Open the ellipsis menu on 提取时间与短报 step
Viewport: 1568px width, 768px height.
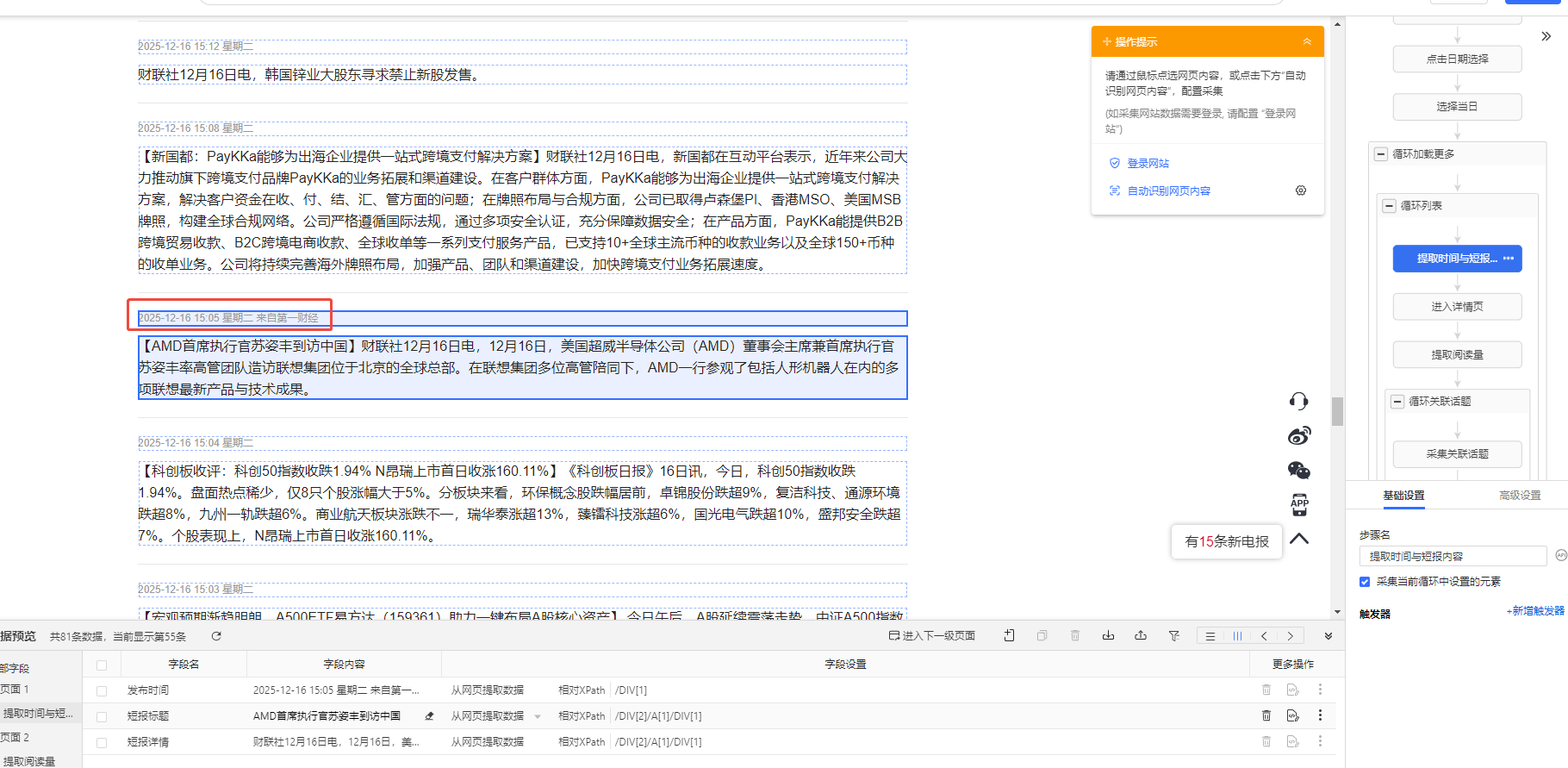[1509, 259]
